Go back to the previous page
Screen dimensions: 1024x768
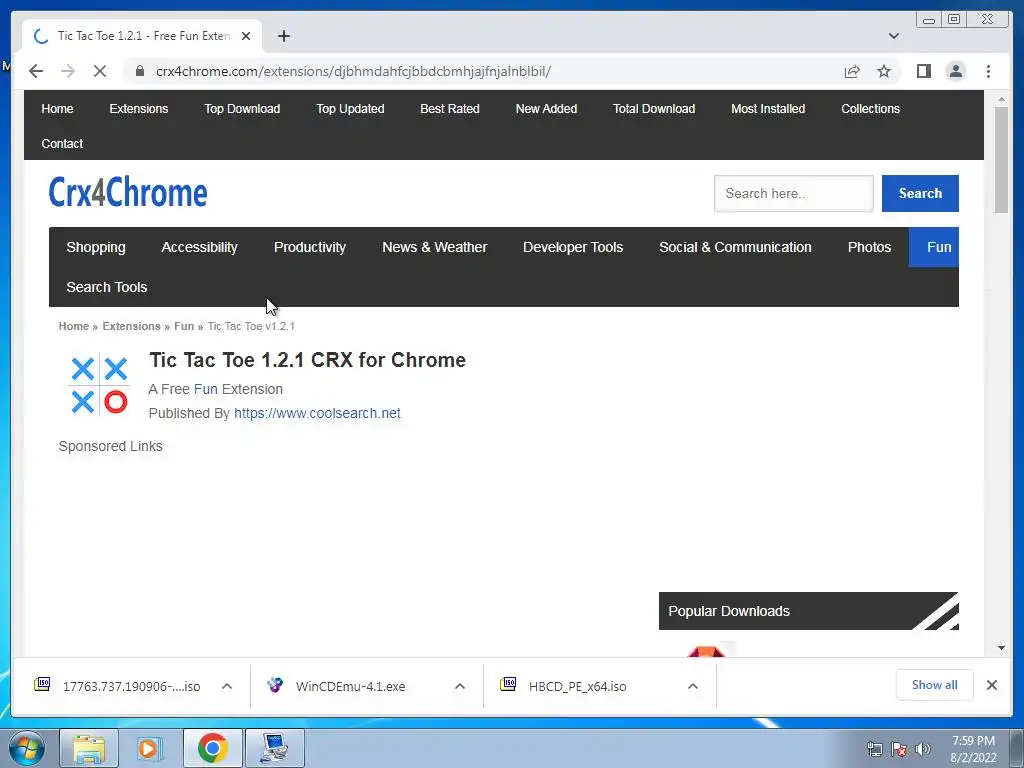point(36,71)
